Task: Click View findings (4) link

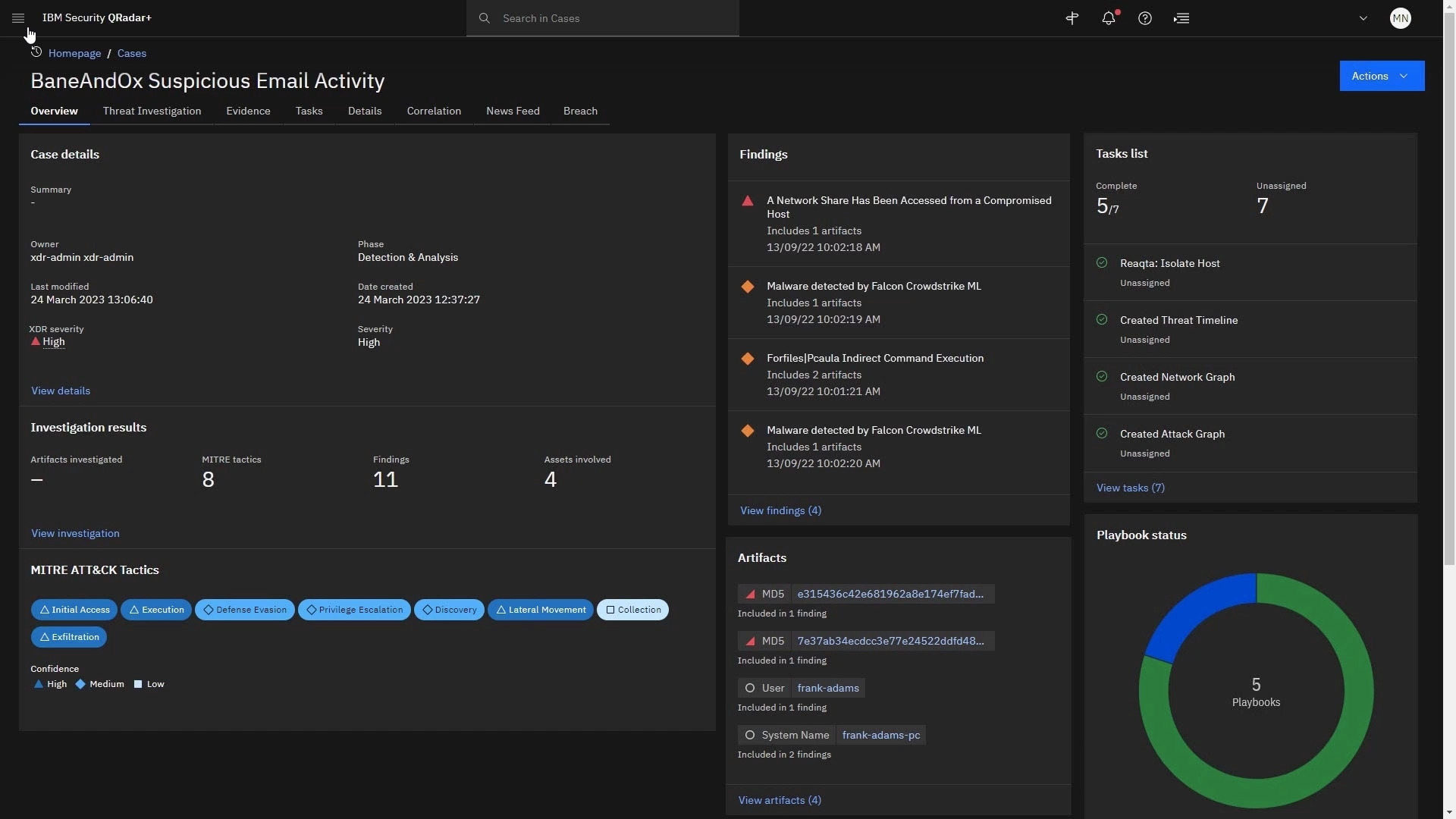Action: click(780, 510)
